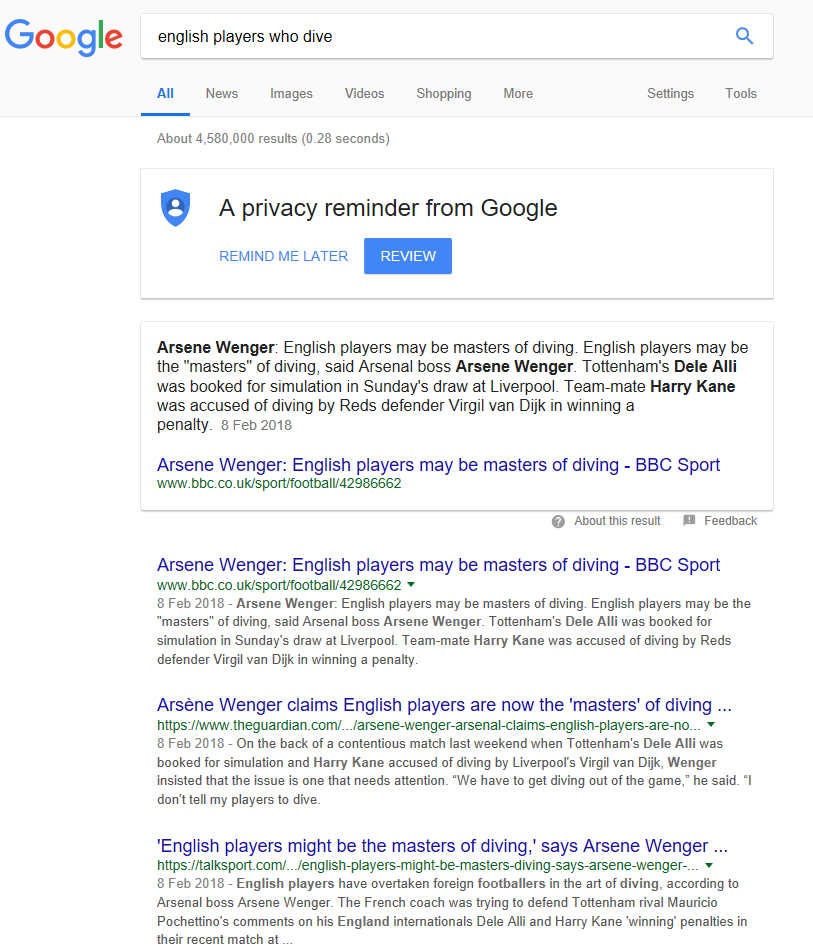Open featured snippet BBC Sport title link

[438, 465]
